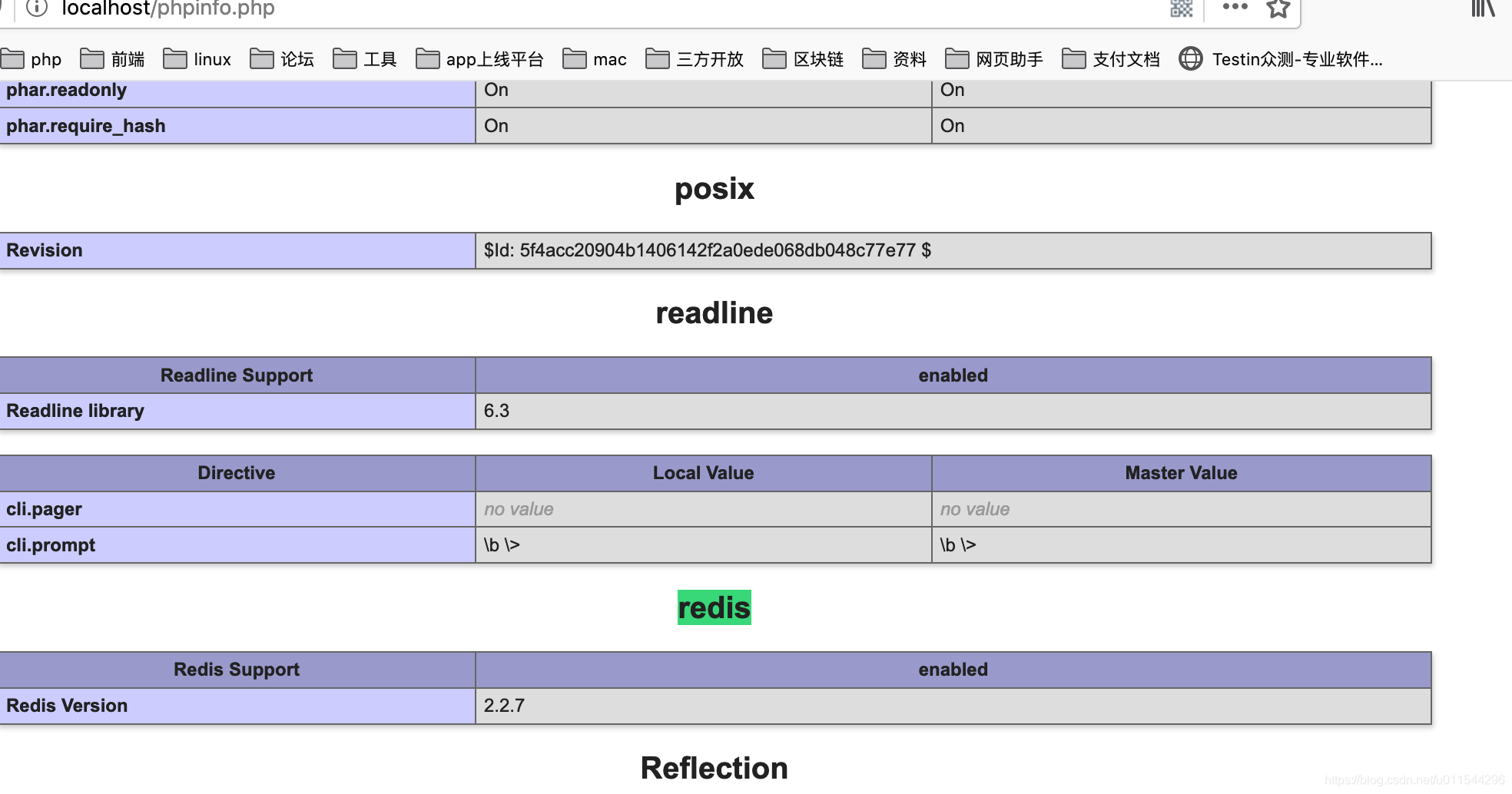The height and width of the screenshot is (794, 1512).
Task: Open the app上线平台 bookmarks folder
Action: (x=480, y=59)
